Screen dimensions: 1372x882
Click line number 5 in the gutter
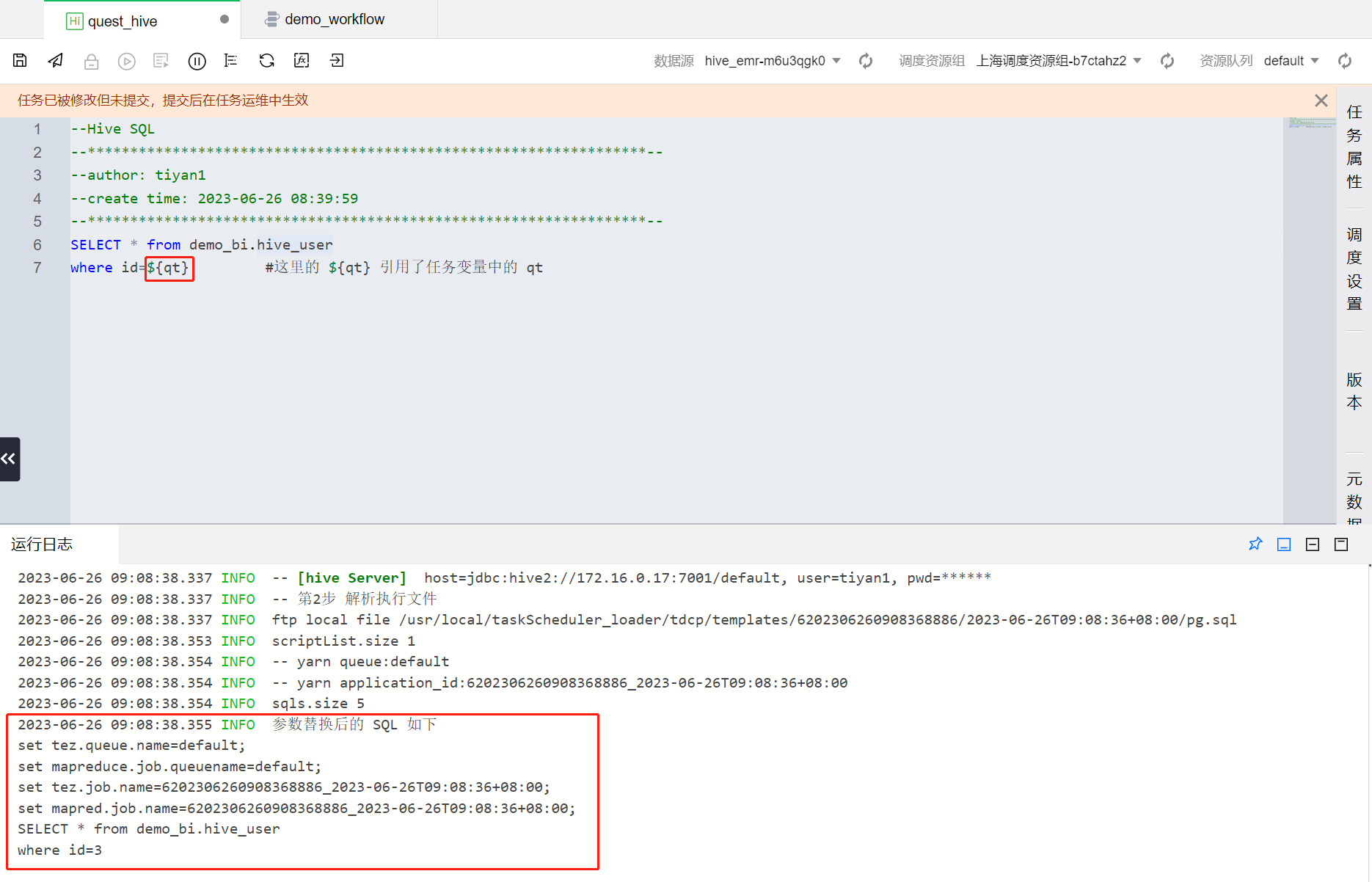click(37, 222)
